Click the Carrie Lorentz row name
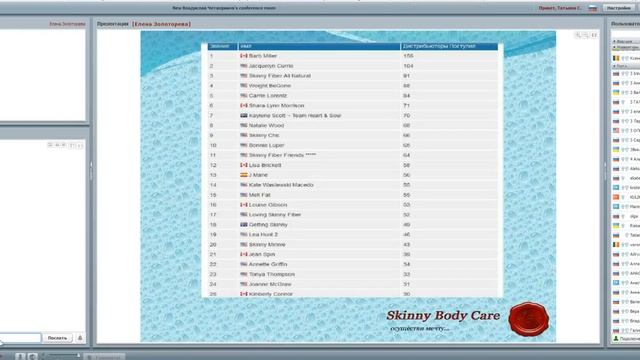 (x=268, y=96)
